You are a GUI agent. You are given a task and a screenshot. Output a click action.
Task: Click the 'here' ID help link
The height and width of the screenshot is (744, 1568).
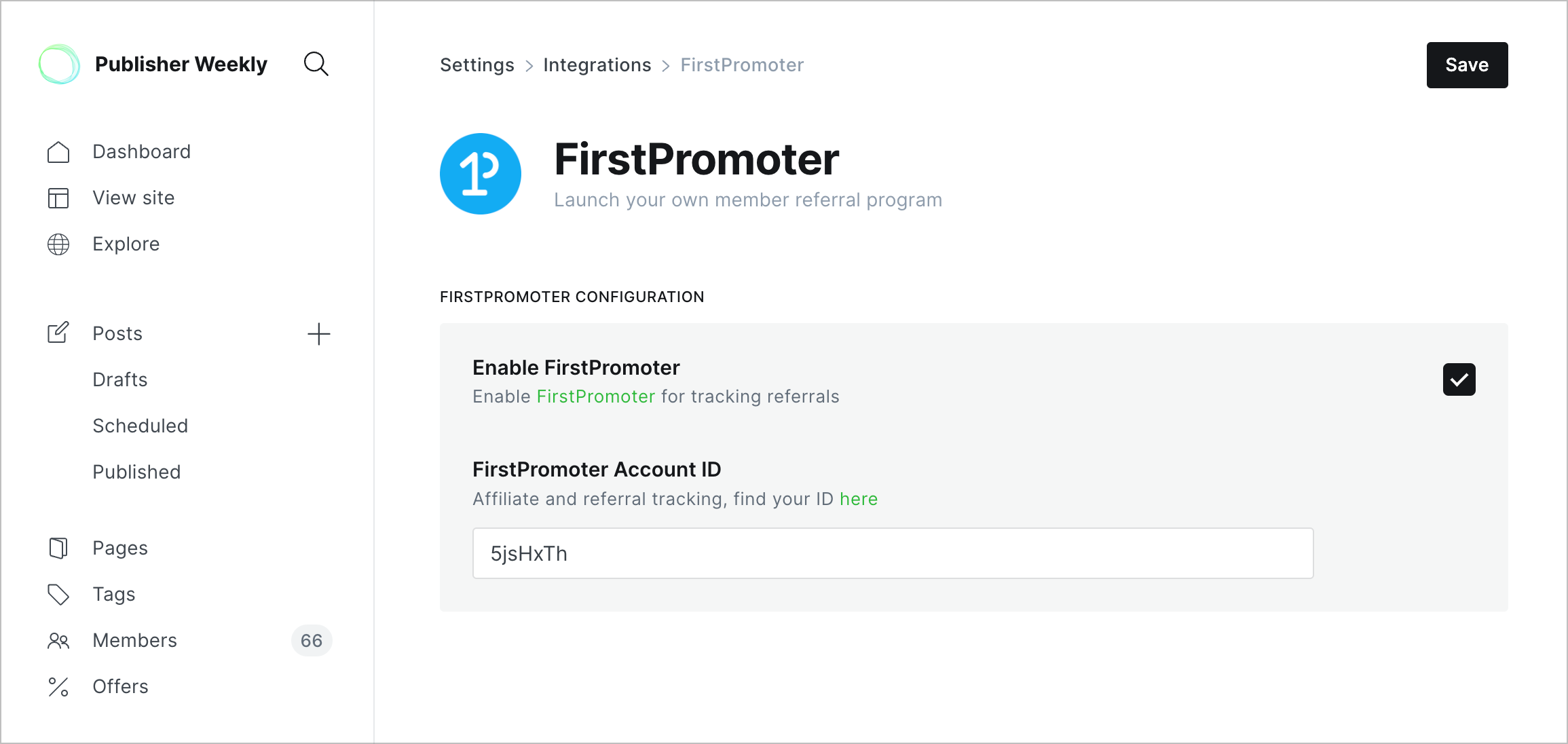(x=858, y=499)
